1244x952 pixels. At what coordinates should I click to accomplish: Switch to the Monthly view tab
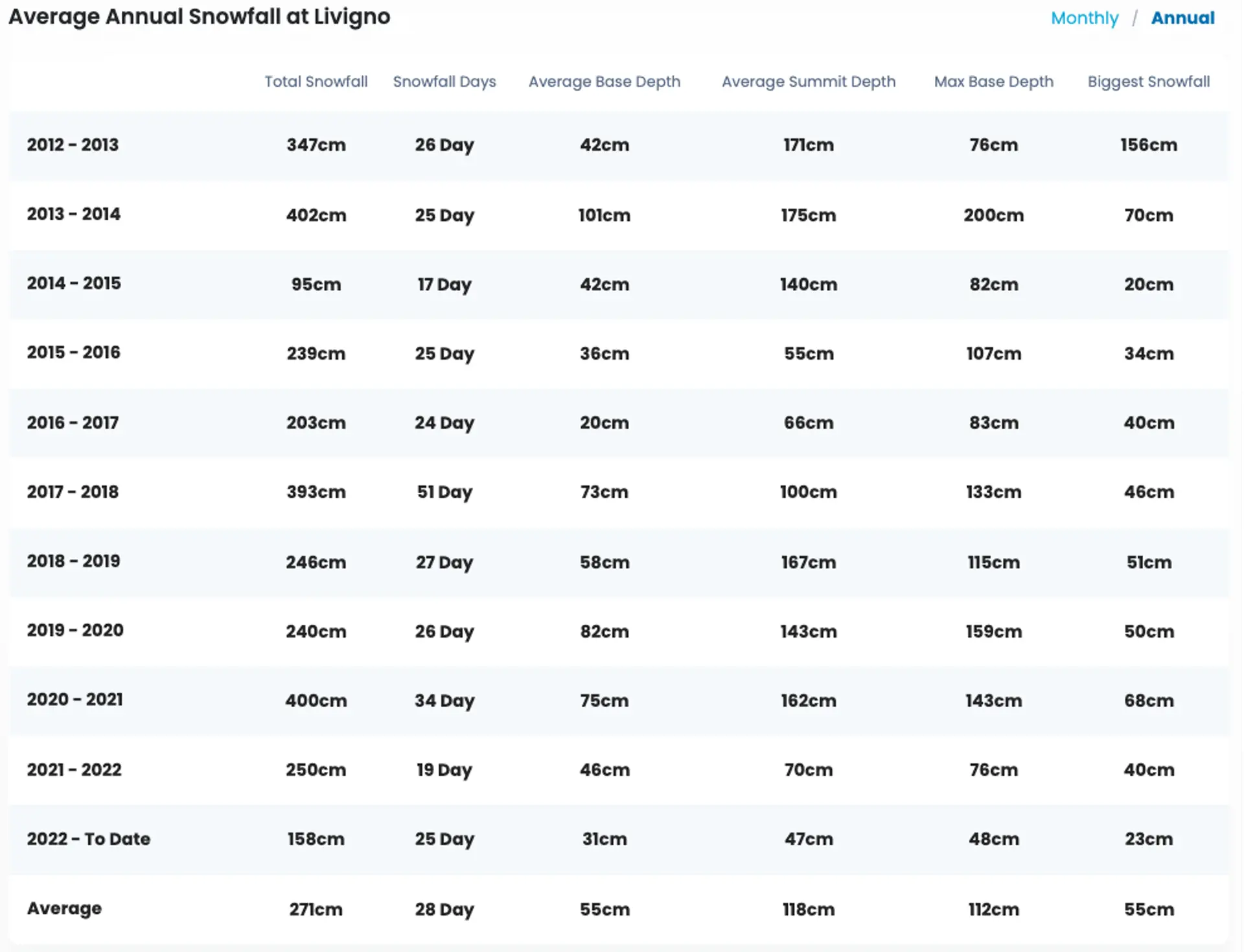1084,18
